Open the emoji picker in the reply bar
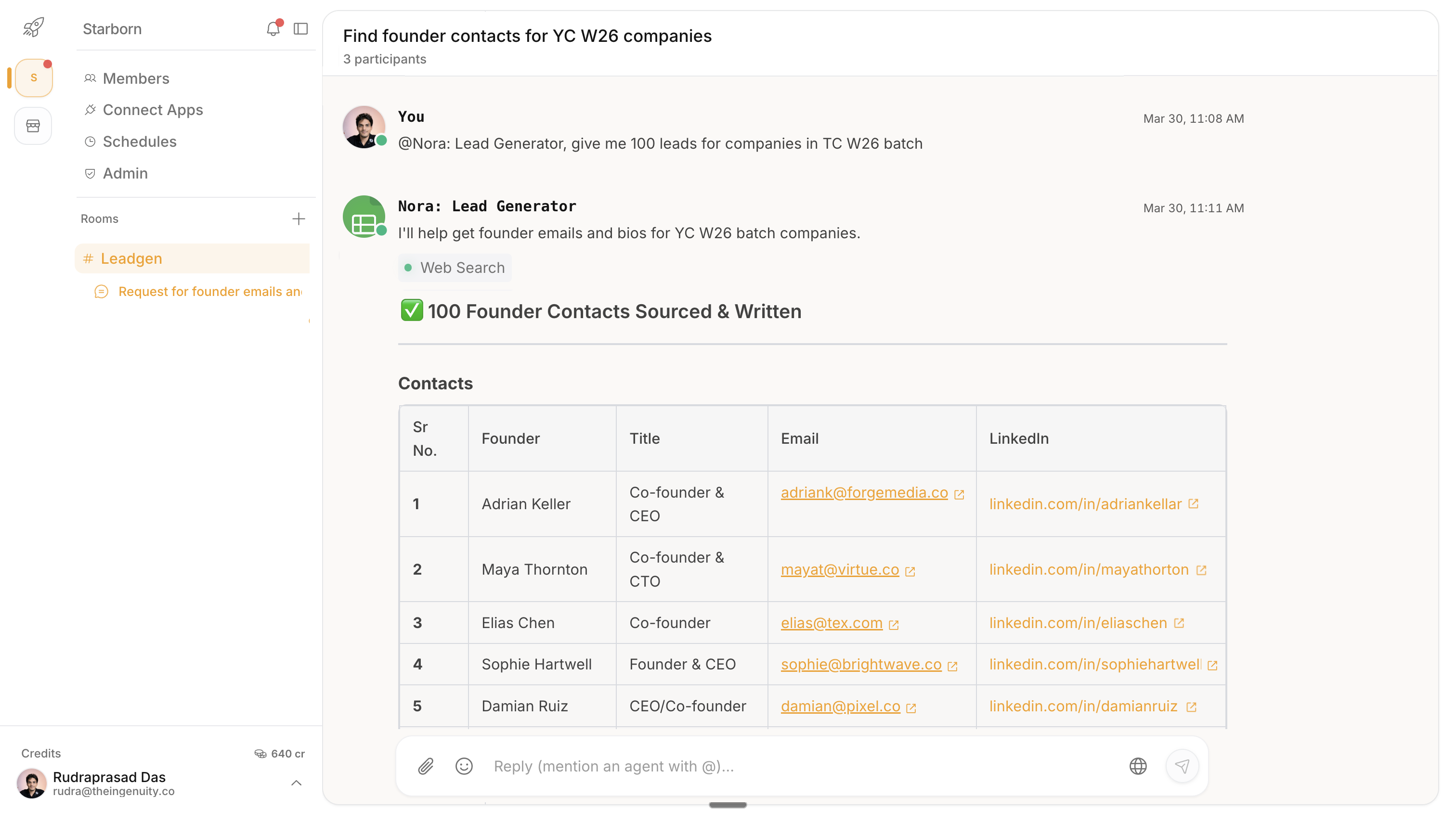Image resolution: width=1456 pixels, height=822 pixels. (464, 766)
